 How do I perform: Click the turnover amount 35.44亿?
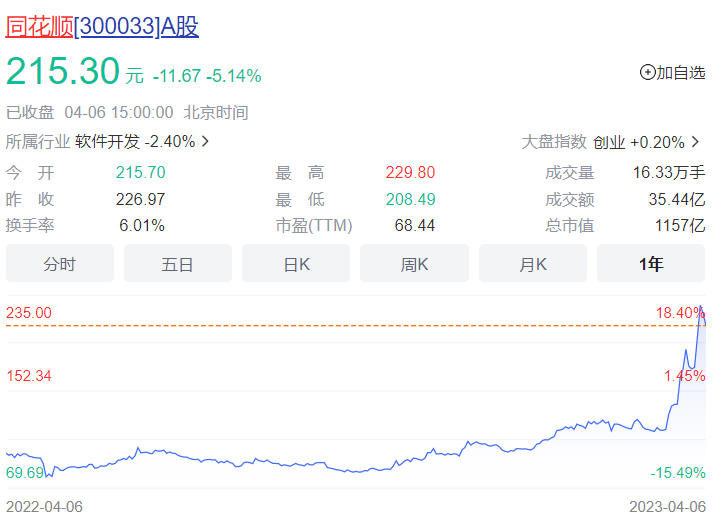click(x=677, y=199)
